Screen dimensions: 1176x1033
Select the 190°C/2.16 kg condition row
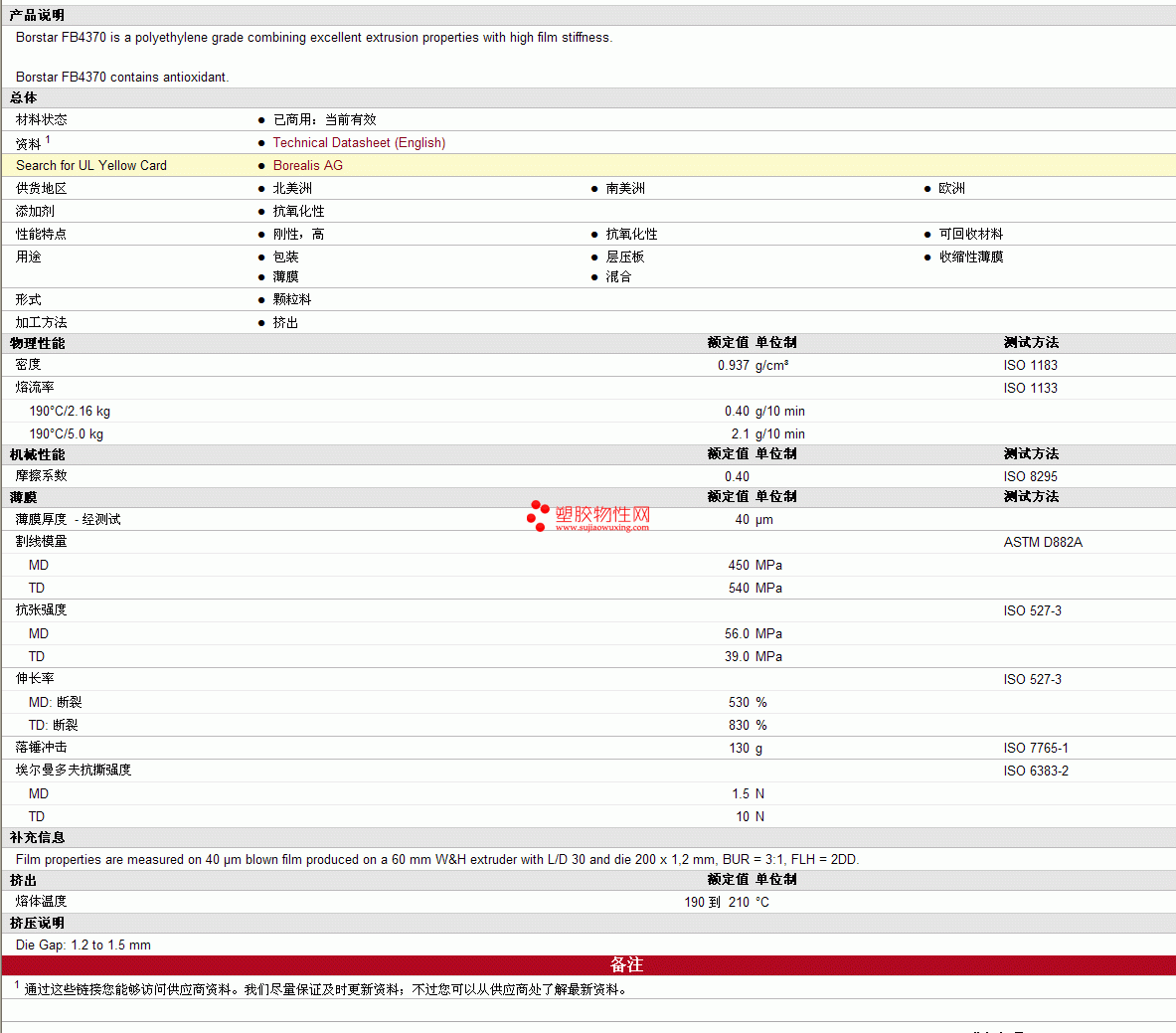[x=70, y=411]
